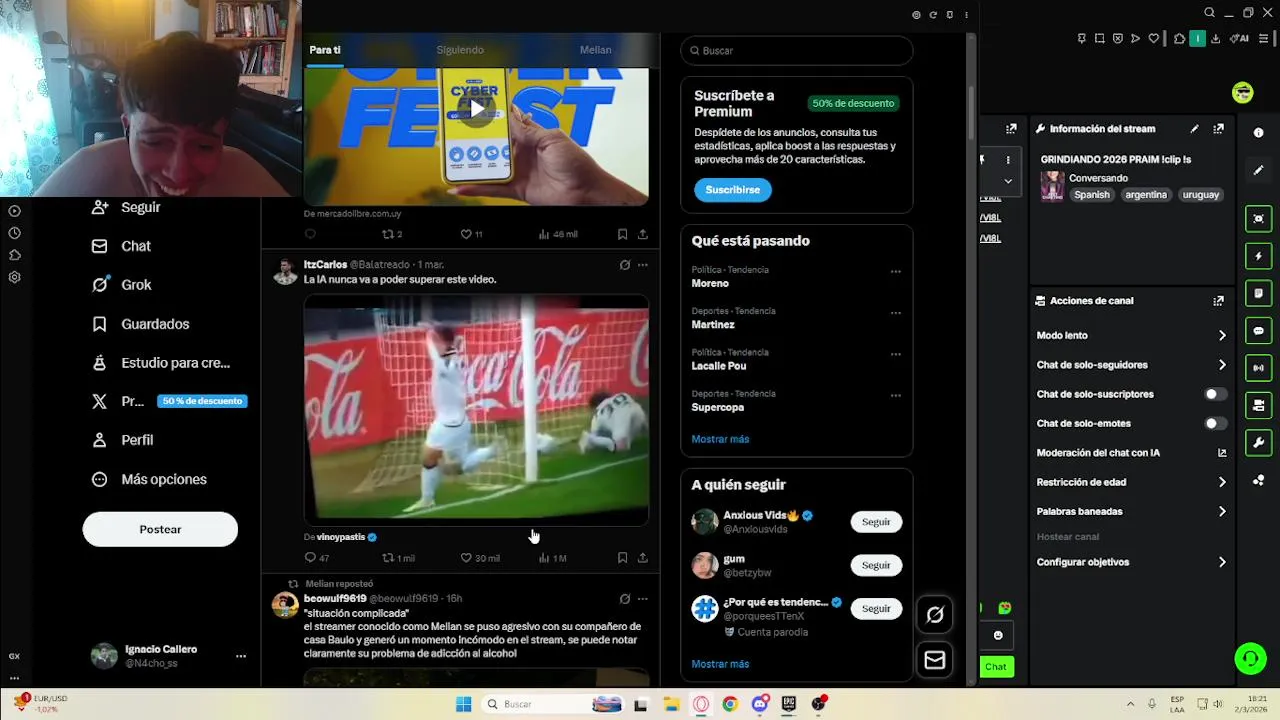Click the wrench icon in side toolbar
The image size is (1280, 720).
click(x=1258, y=443)
